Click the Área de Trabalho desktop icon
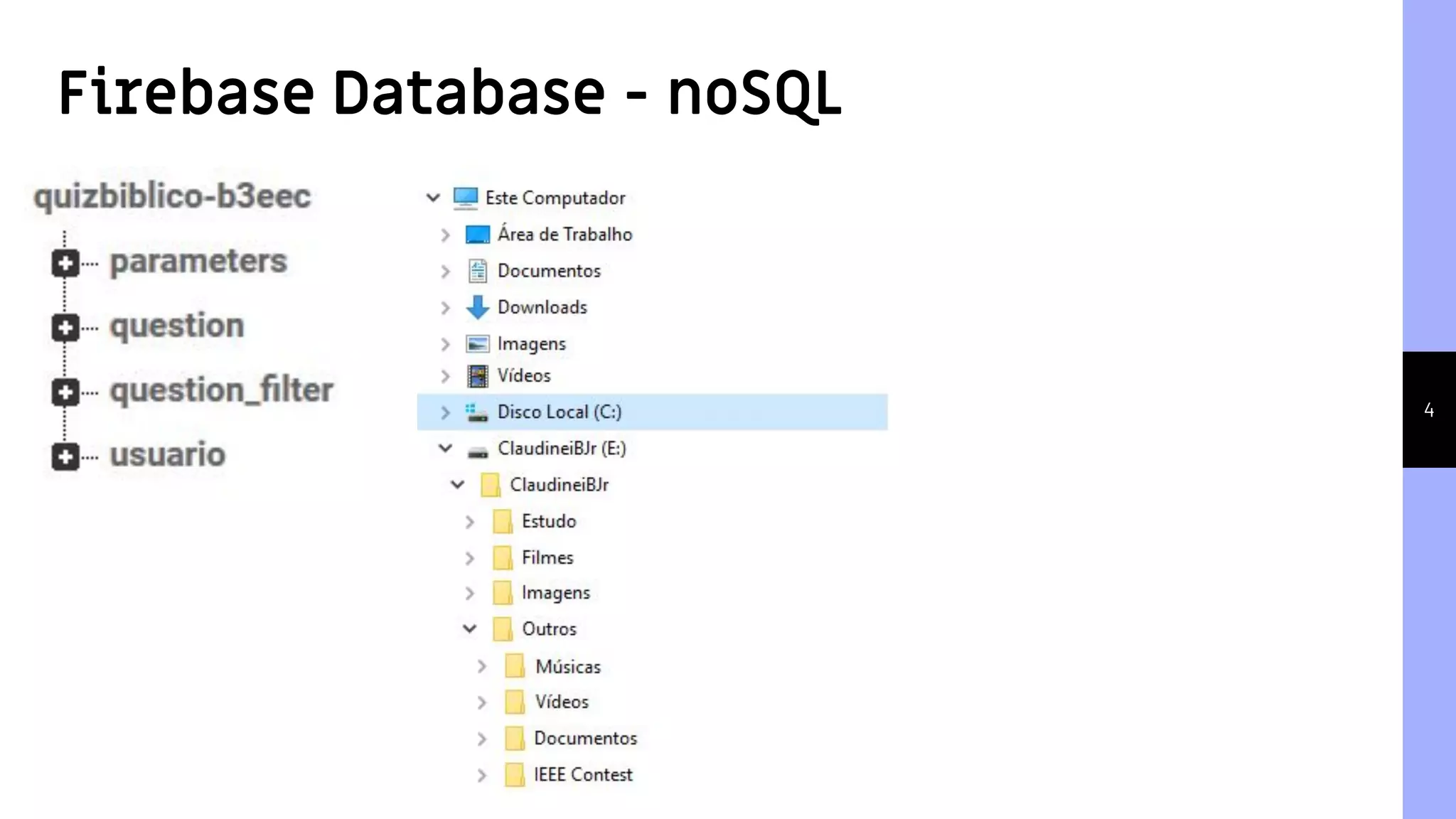 [478, 235]
